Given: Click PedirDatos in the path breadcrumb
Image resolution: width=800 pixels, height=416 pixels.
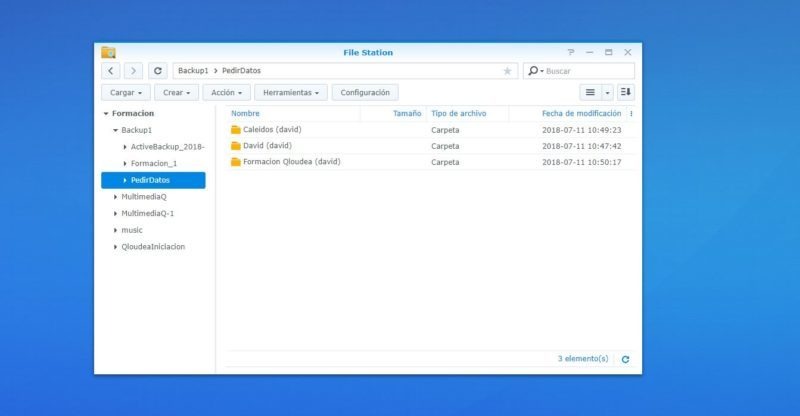Looking at the screenshot, I should [x=241, y=71].
